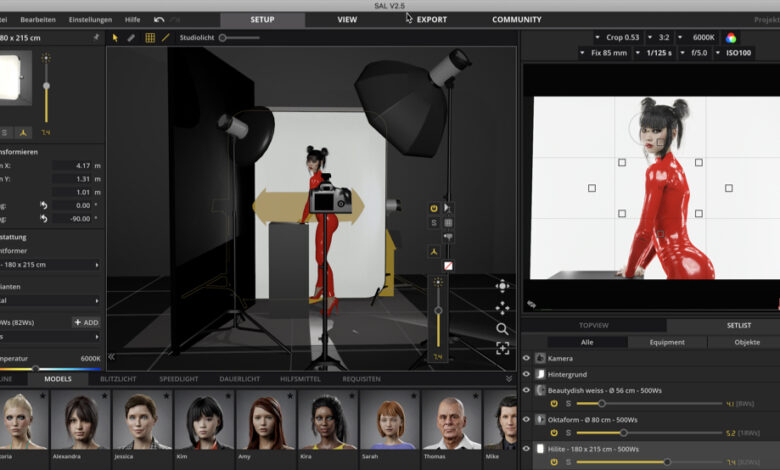Viewport: 780px width, 470px height.
Task: Click the magnifier zoom icon in viewport
Action: pyautogui.click(x=502, y=328)
